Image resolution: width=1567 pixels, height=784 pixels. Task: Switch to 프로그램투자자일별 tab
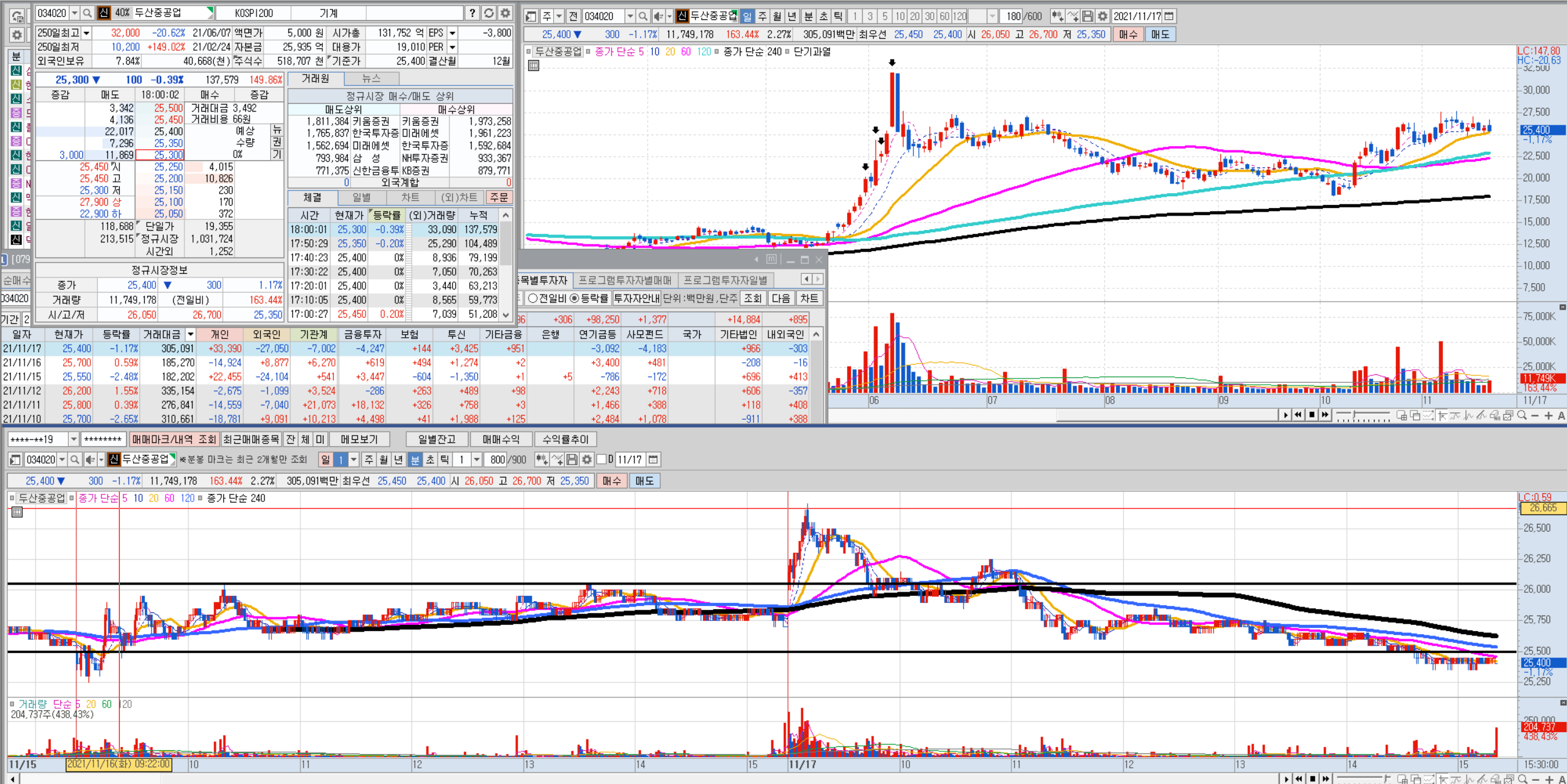725,280
